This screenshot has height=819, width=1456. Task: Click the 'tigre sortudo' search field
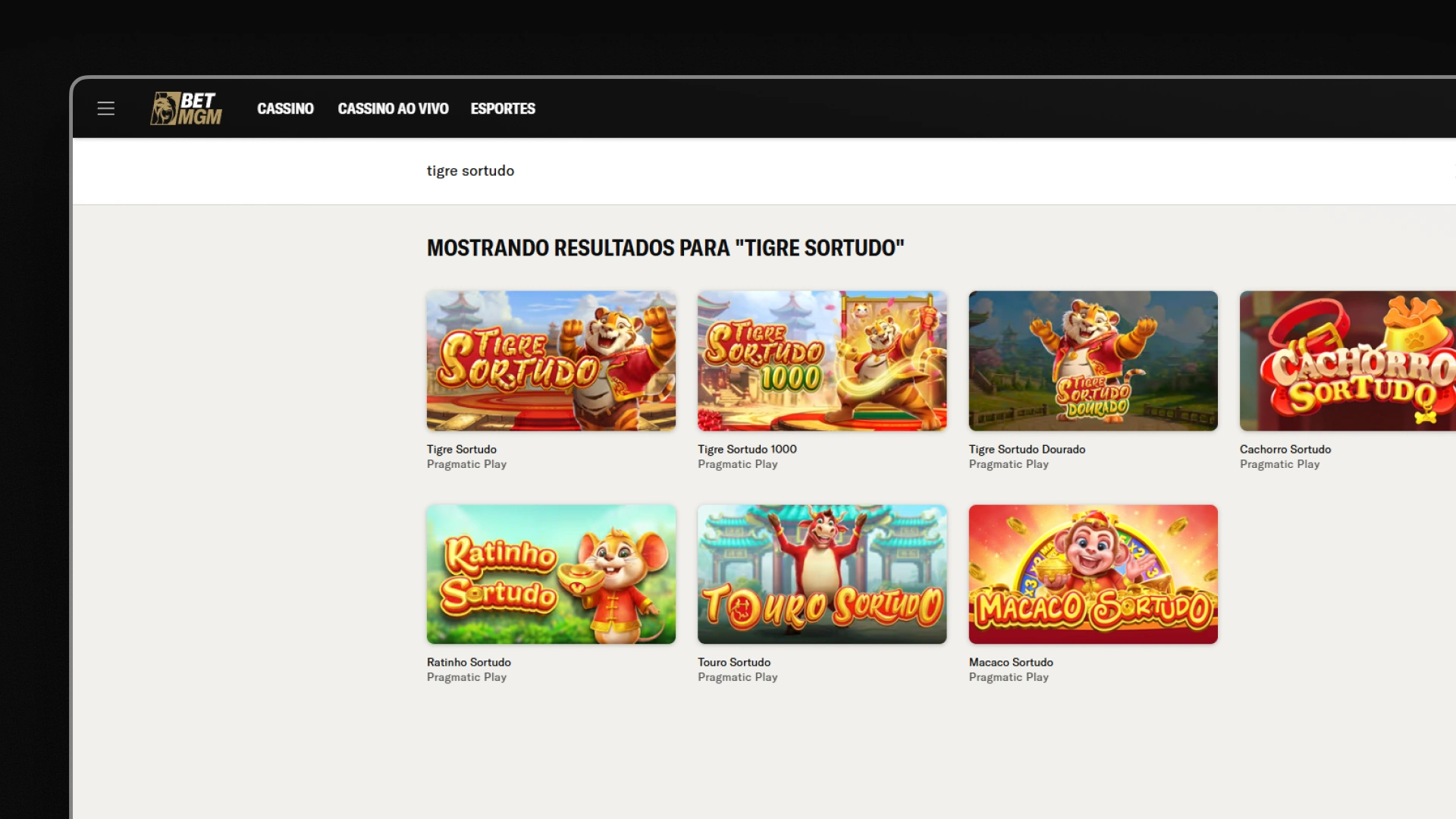(x=764, y=171)
